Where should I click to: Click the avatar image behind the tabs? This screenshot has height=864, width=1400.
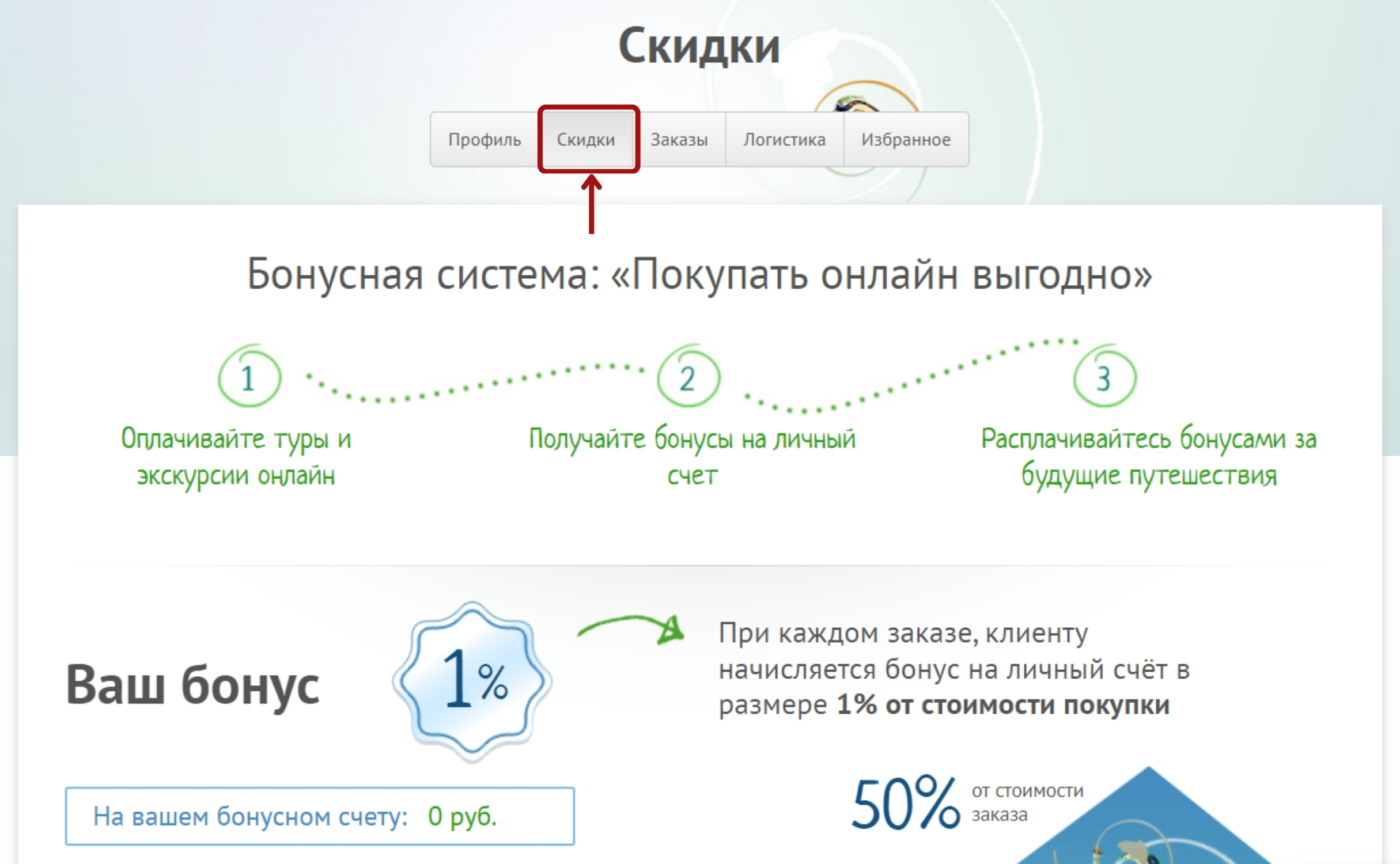pos(858,103)
